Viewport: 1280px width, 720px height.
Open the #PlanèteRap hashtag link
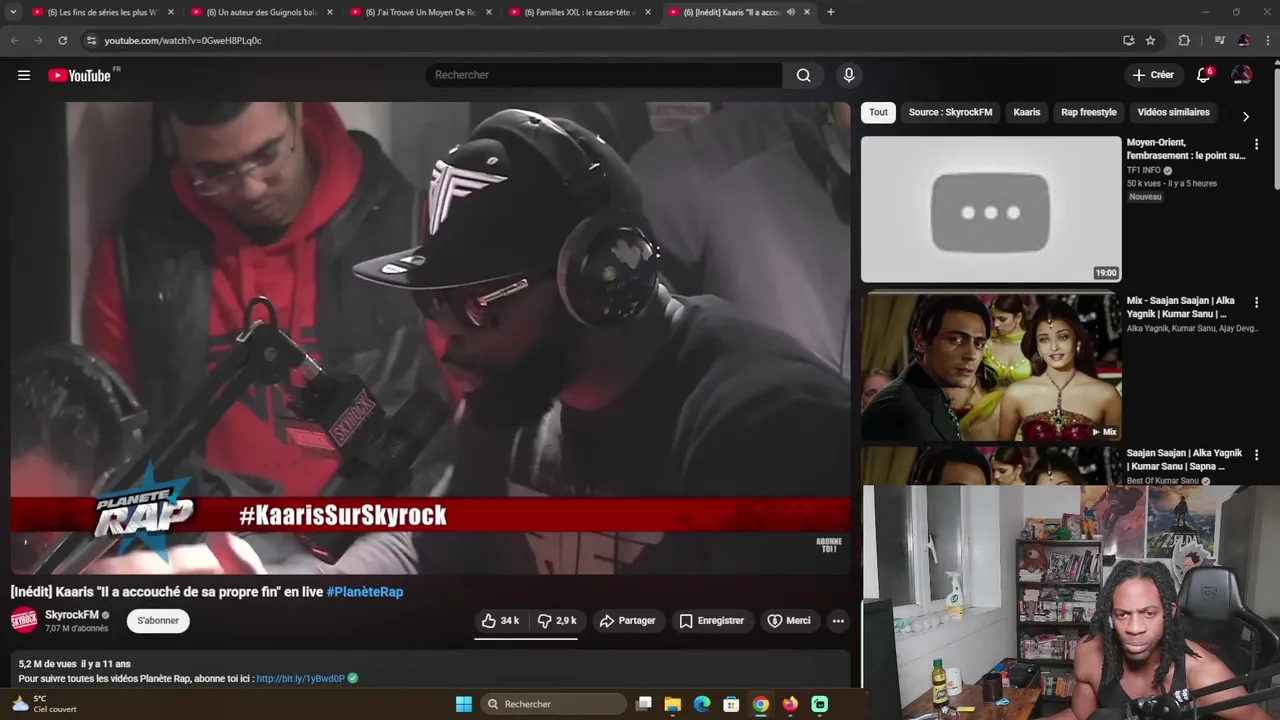click(365, 592)
